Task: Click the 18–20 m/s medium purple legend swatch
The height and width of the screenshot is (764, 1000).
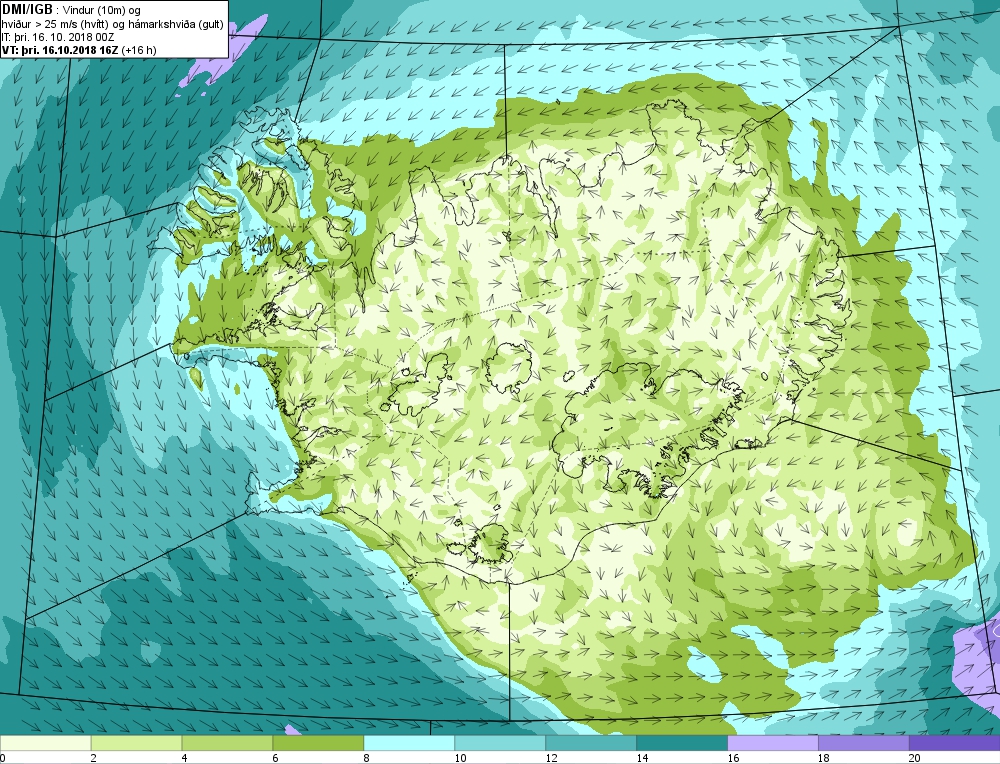Action: point(864,743)
